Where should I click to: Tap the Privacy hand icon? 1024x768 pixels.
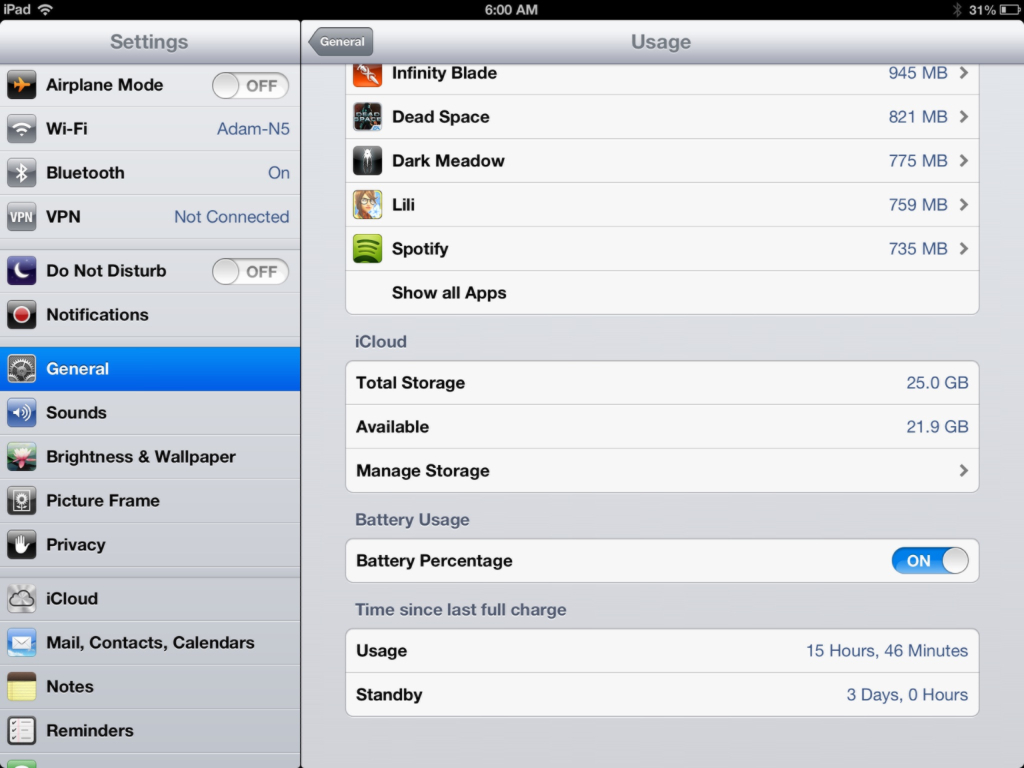[22, 545]
